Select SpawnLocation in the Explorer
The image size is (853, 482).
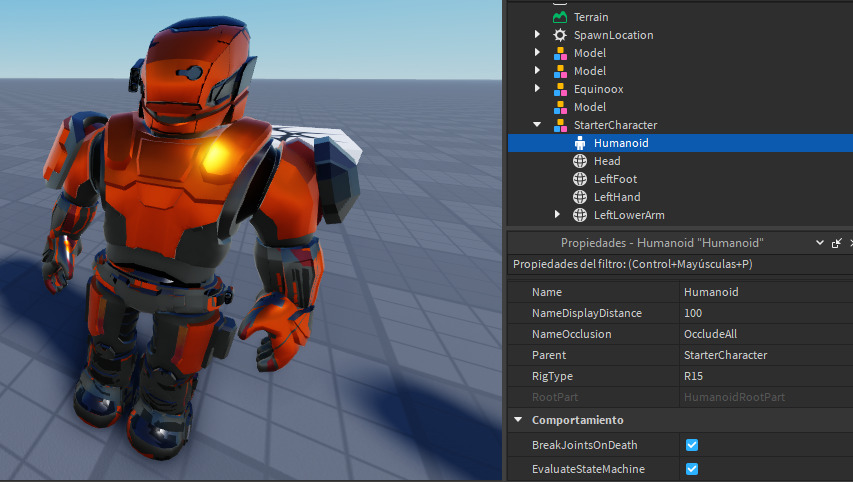(x=614, y=35)
